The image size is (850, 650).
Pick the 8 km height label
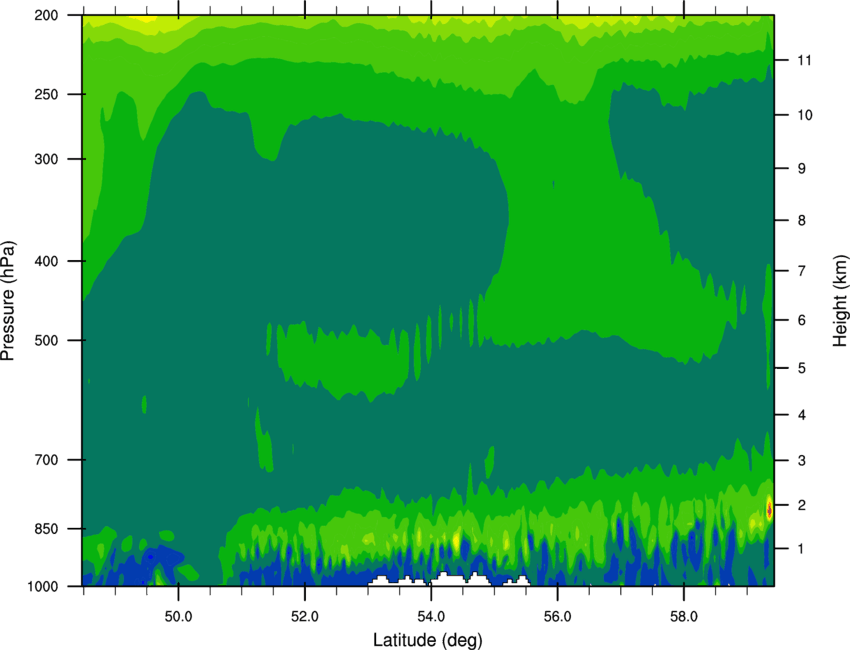click(x=802, y=221)
